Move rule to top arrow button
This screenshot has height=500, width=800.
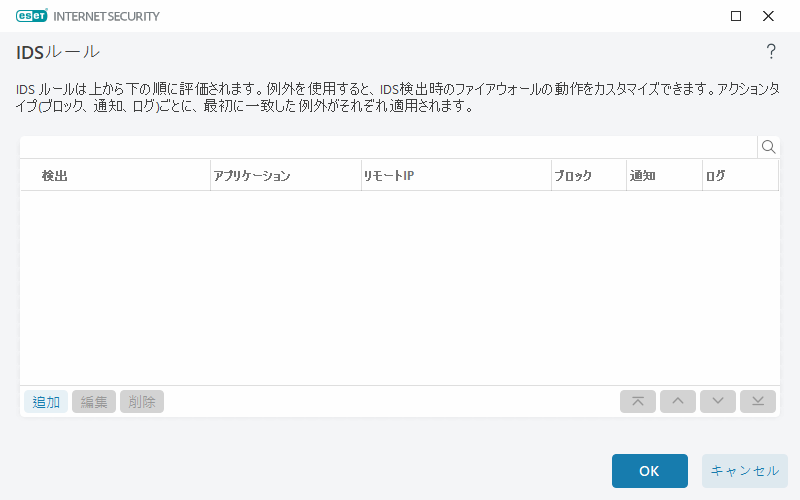pyautogui.click(x=638, y=402)
